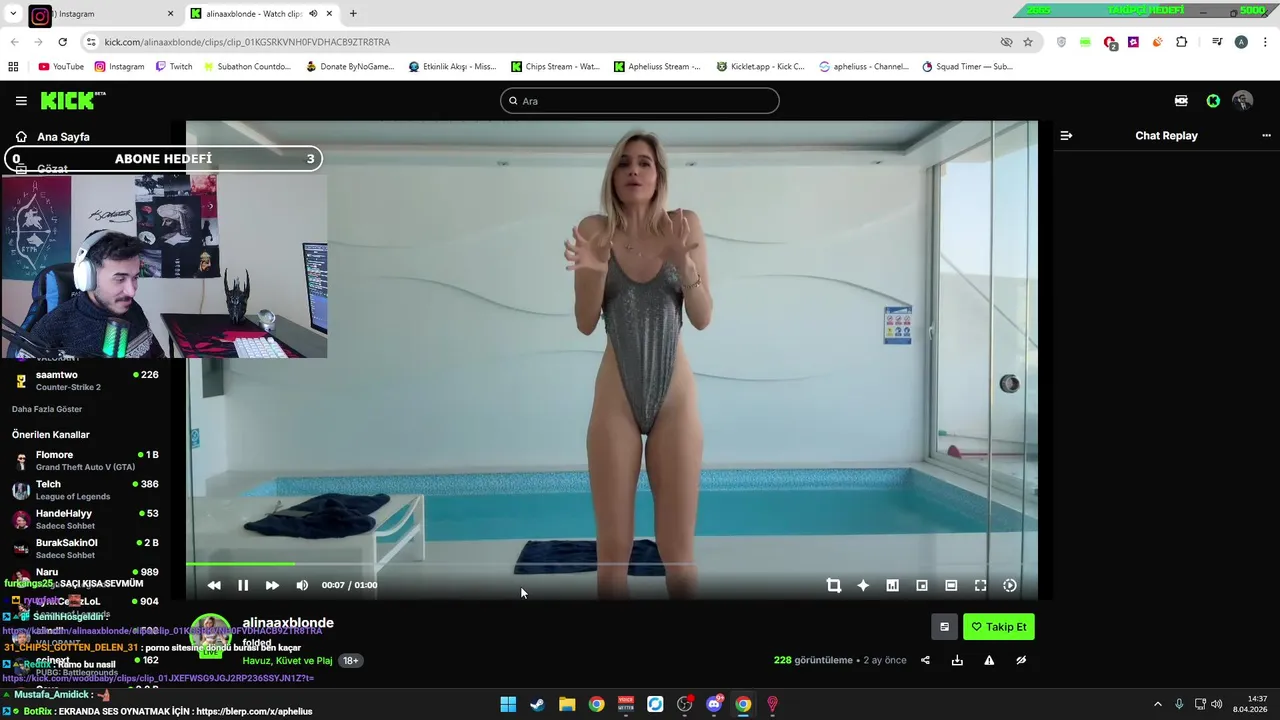Image resolution: width=1280 pixels, height=720 pixels.
Task: Open Kicklet.app bookmark
Action: pyautogui.click(x=760, y=67)
